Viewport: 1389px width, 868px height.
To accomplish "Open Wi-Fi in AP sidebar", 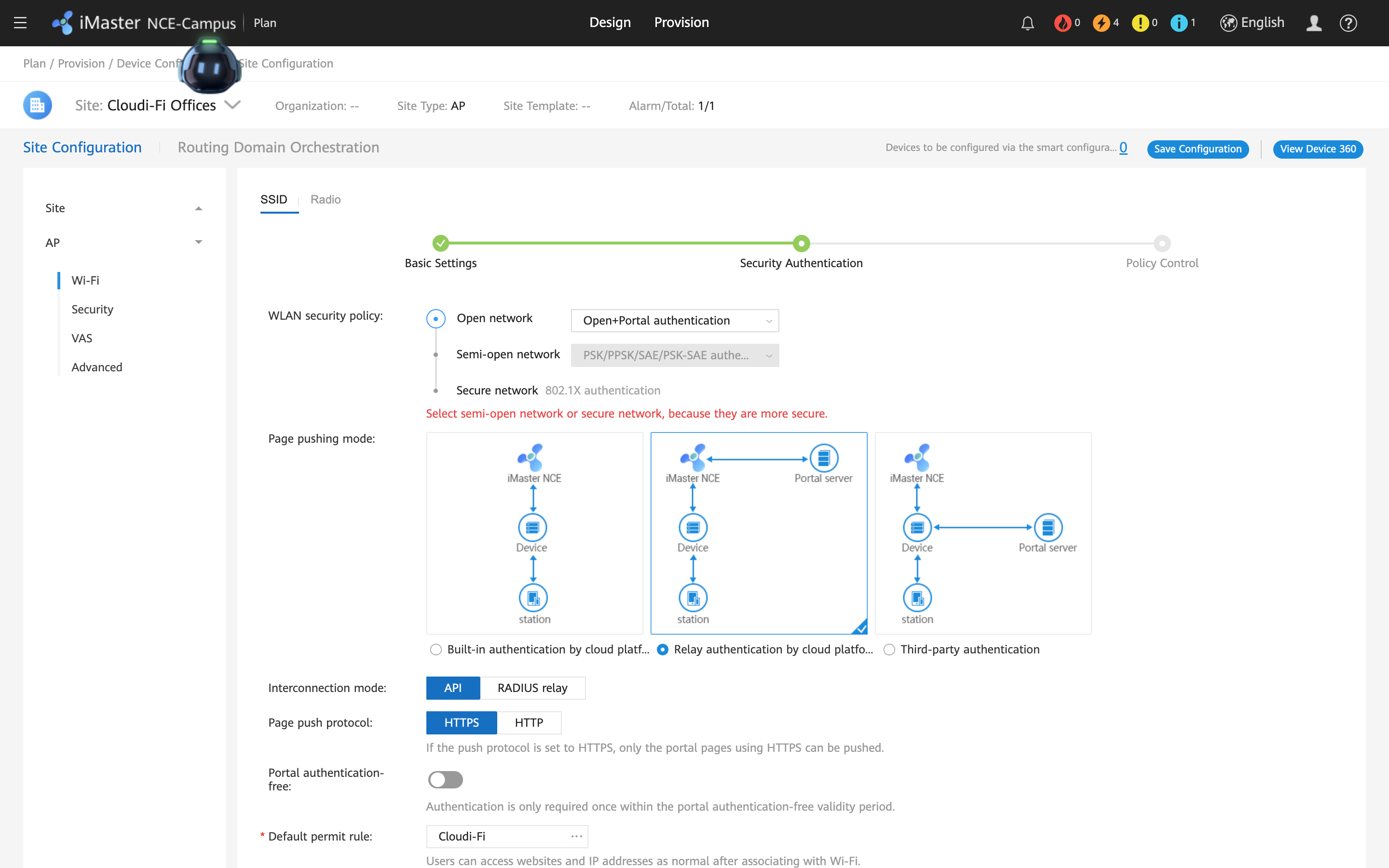I will (x=85, y=280).
